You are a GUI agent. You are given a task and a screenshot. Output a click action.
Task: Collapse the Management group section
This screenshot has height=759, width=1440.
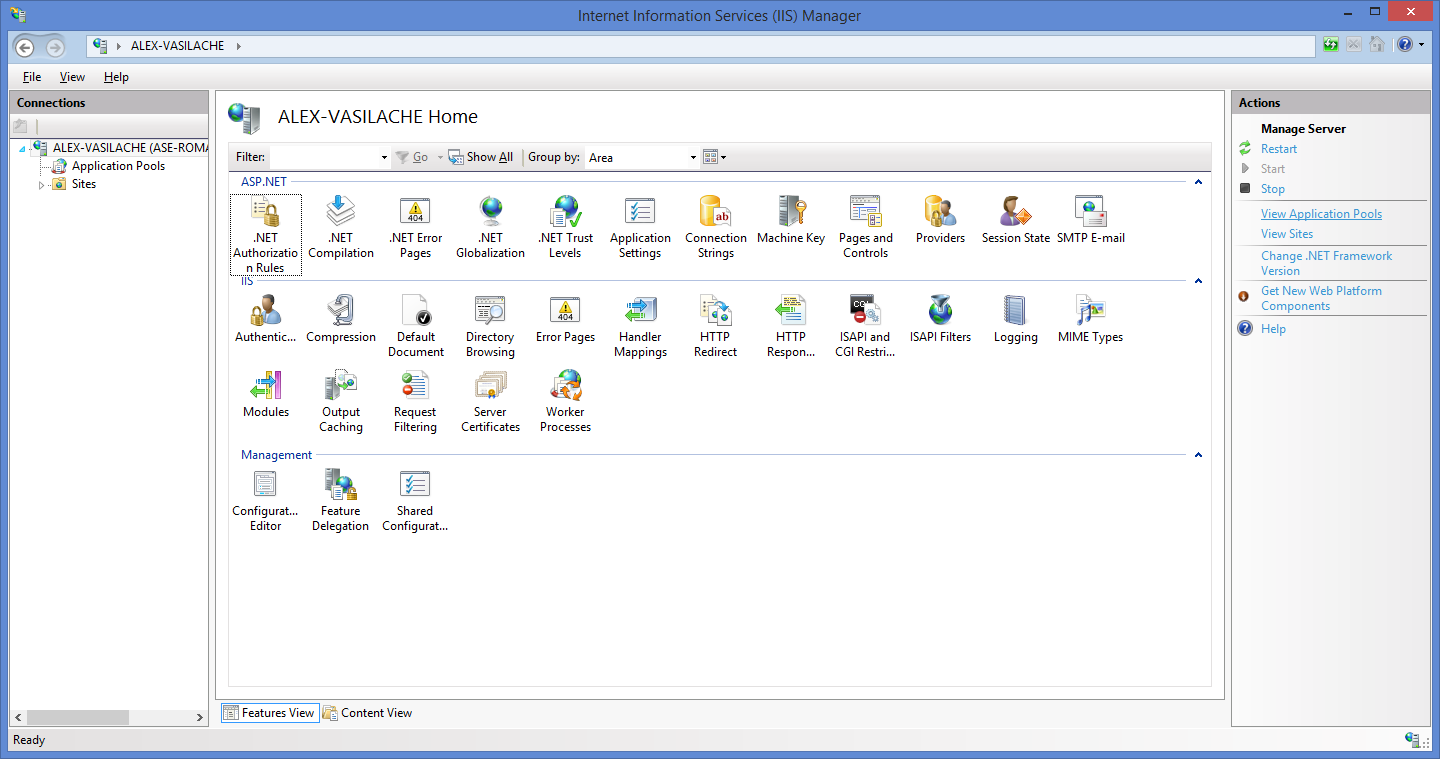tap(1197, 455)
